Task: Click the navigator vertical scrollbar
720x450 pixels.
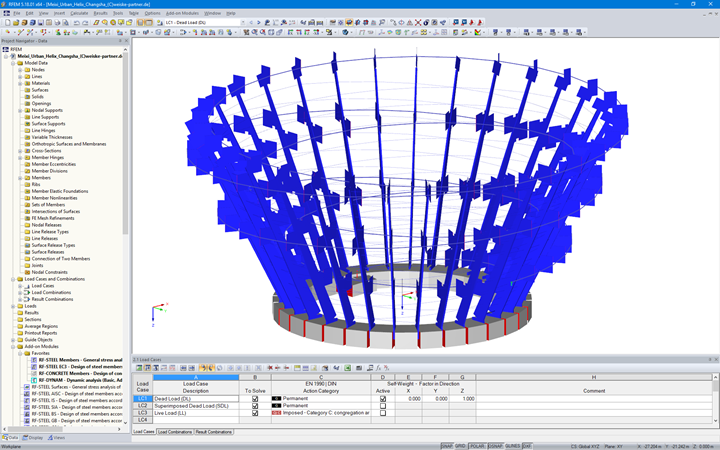Action: pos(125,142)
